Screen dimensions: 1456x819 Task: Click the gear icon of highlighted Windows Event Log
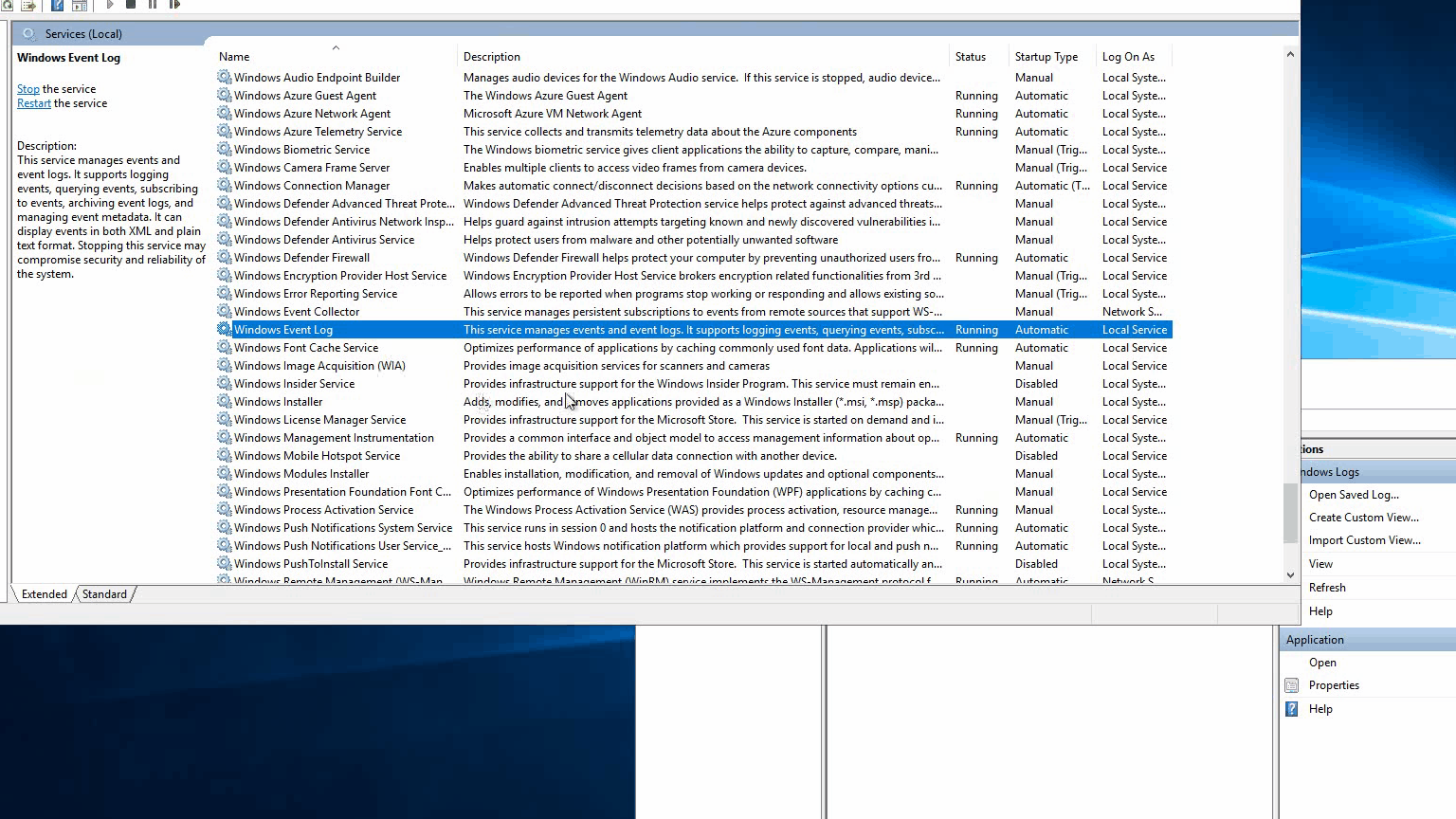coord(225,329)
